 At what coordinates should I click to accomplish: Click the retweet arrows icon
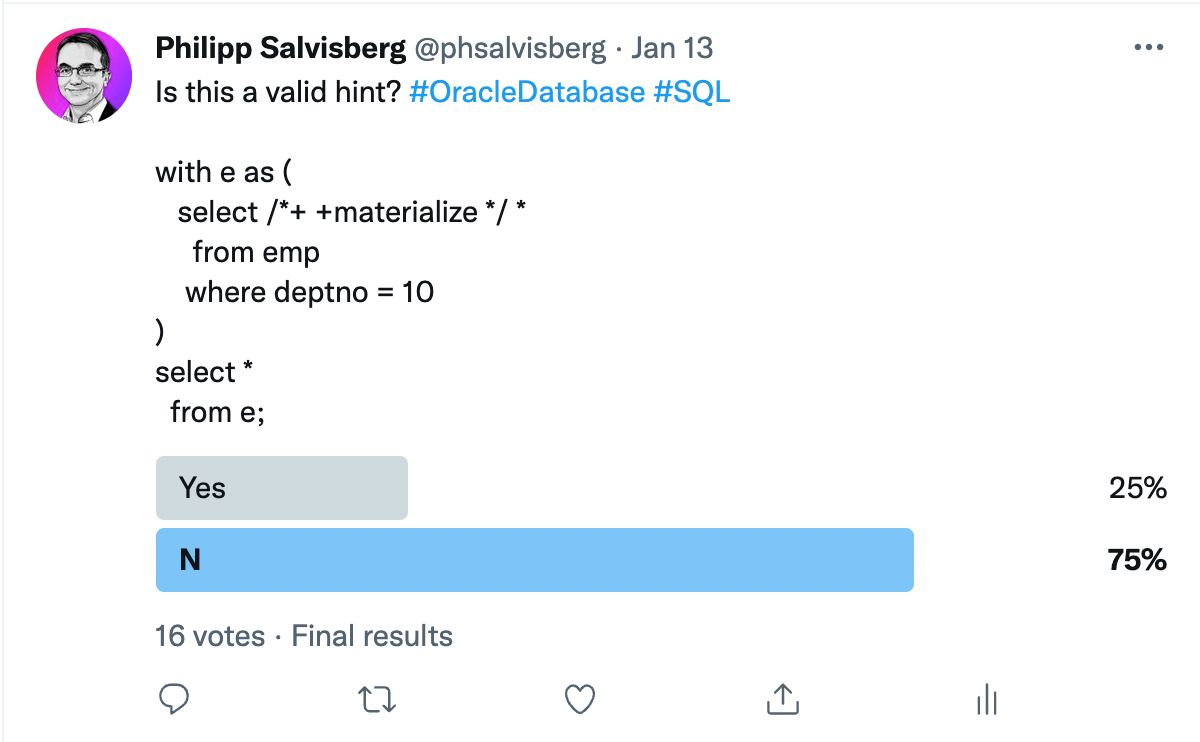(377, 699)
